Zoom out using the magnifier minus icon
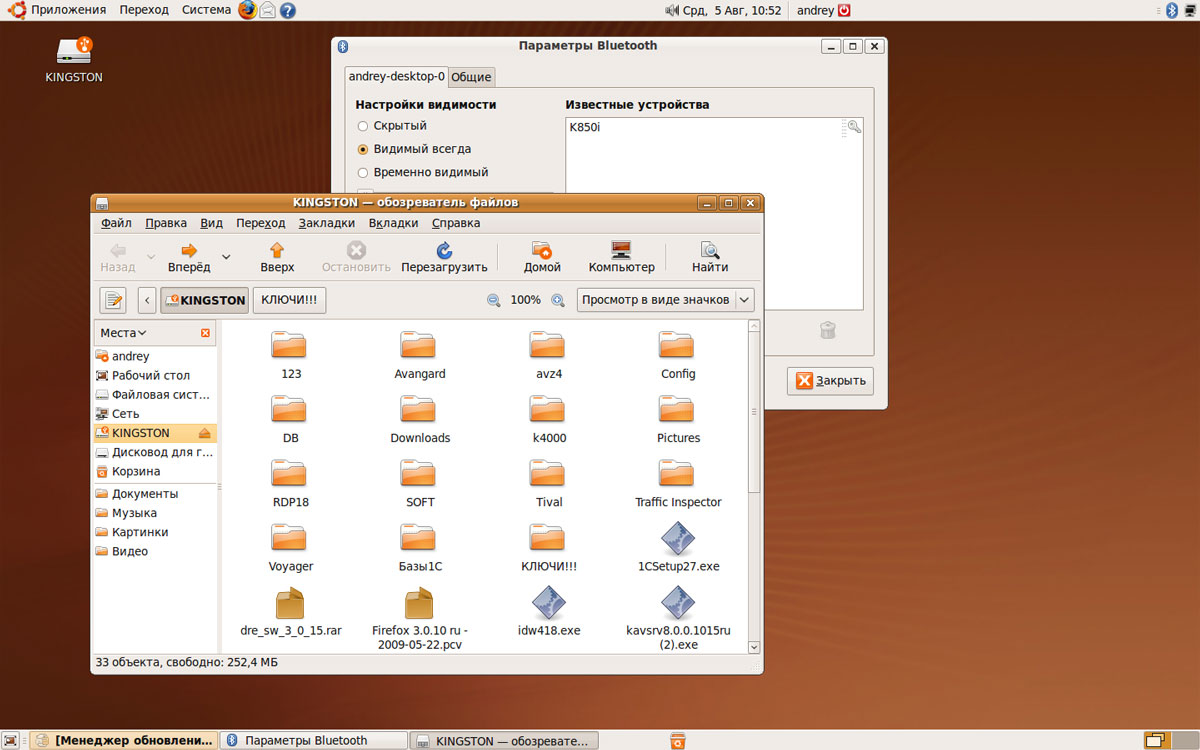1200x750 pixels. [493, 300]
